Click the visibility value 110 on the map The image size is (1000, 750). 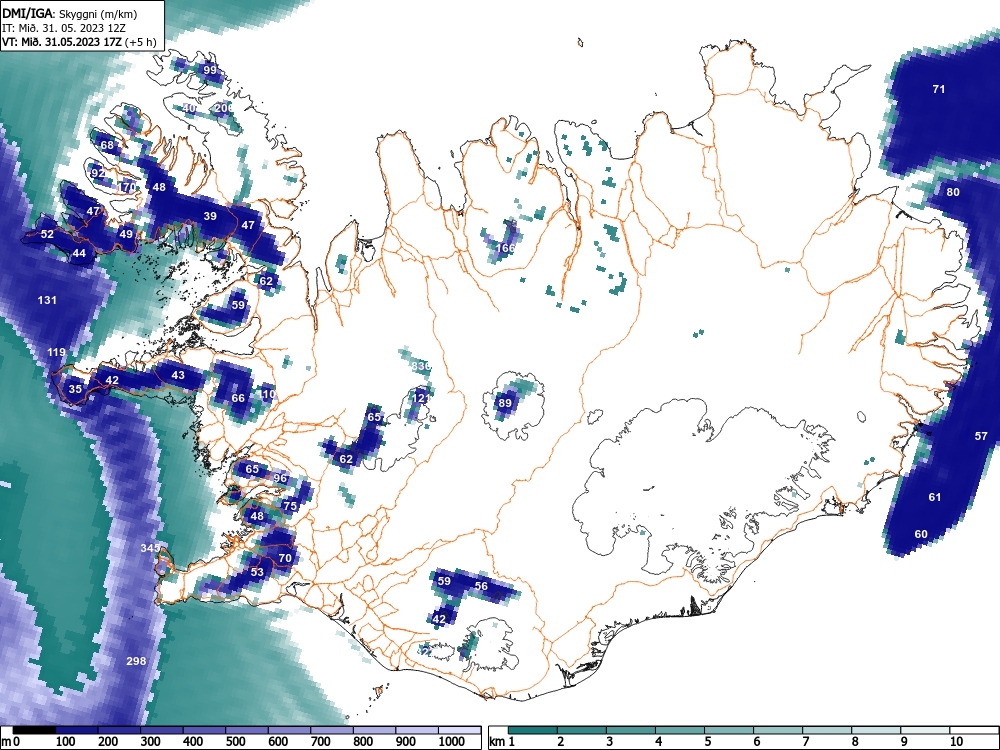pos(268,394)
